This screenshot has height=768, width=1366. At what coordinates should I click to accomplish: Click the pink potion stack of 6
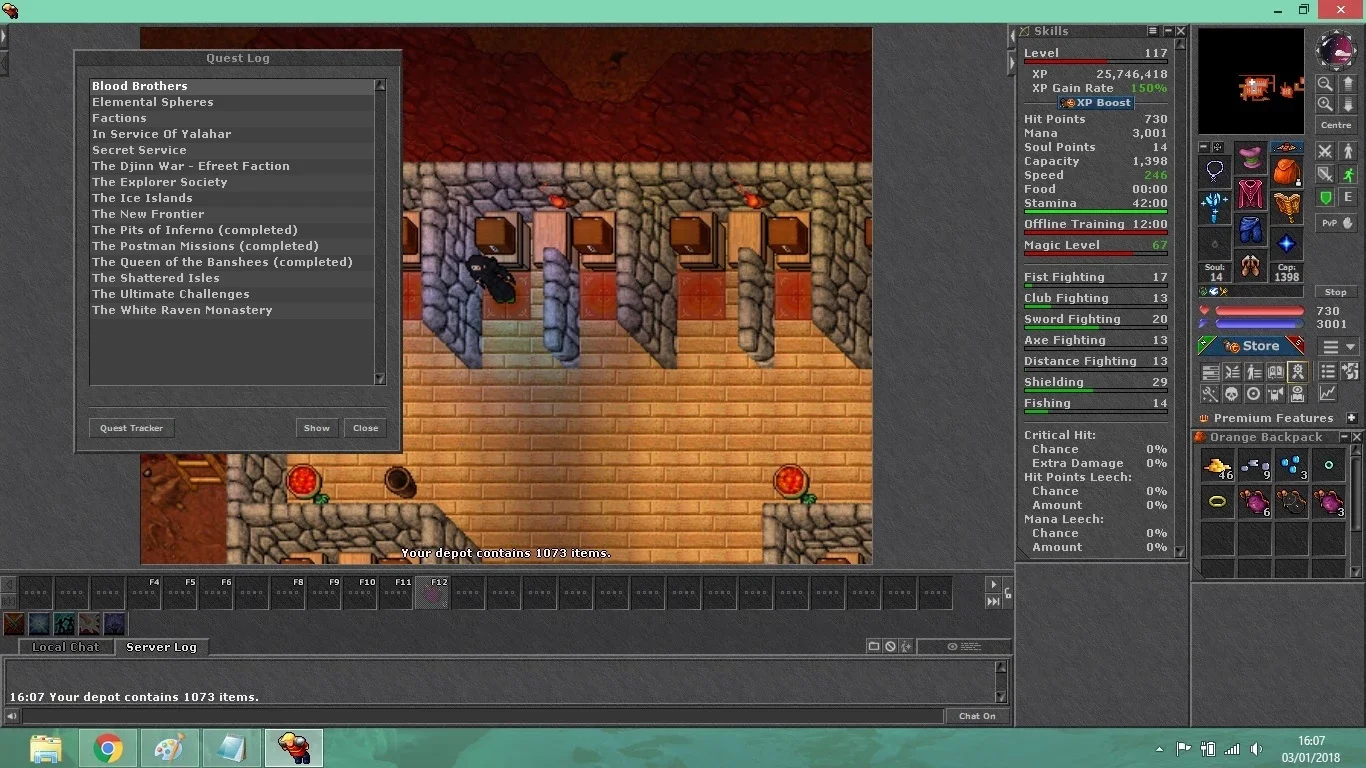[1255, 502]
